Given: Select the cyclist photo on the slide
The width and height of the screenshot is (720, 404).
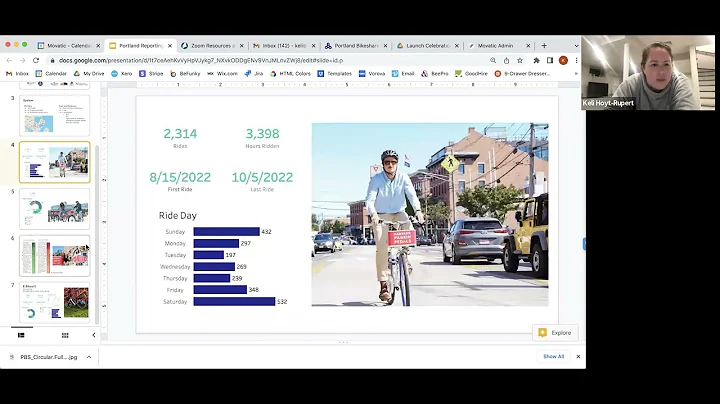Looking at the screenshot, I should [x=430, y=214].
